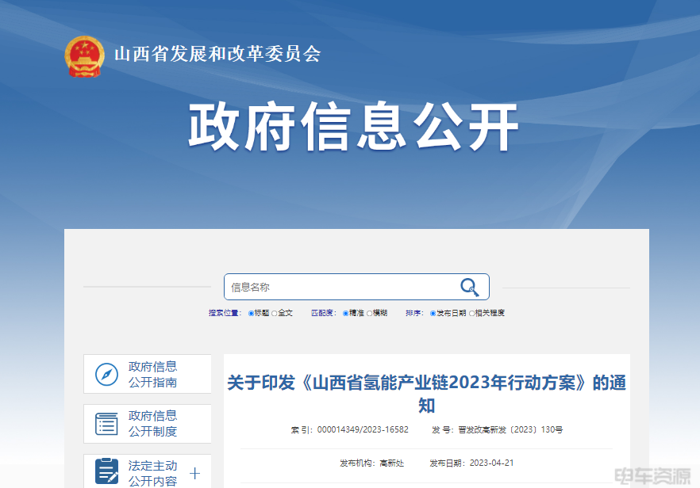The width and height of the screenshot is (700, 488).
Task: Click the compass icon for 政府信息公开指南
Action: pos(106,374)
